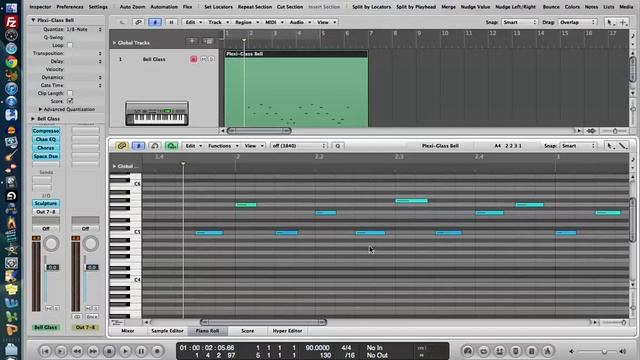Click the Space Dsn insert slot

click(46, 156)
